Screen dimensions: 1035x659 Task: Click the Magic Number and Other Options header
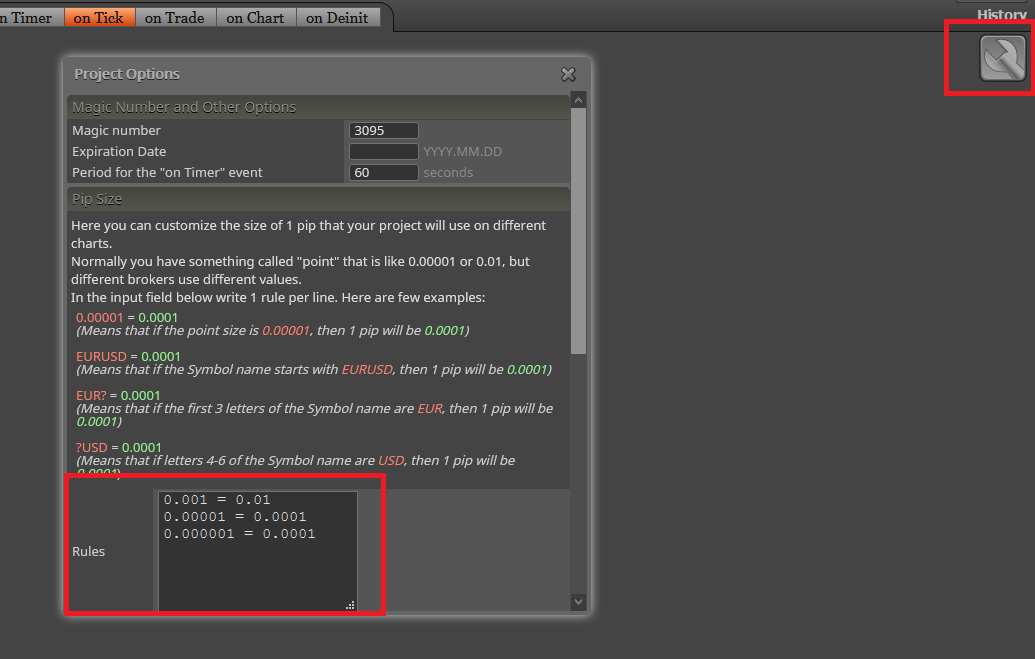tap(318, 107)
